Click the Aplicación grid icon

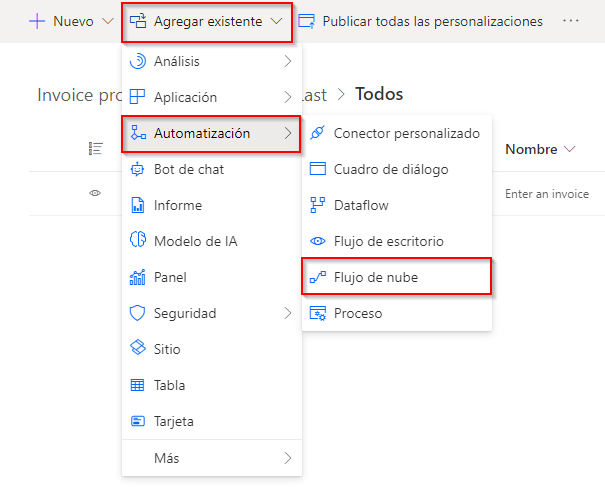pos(137,97)
